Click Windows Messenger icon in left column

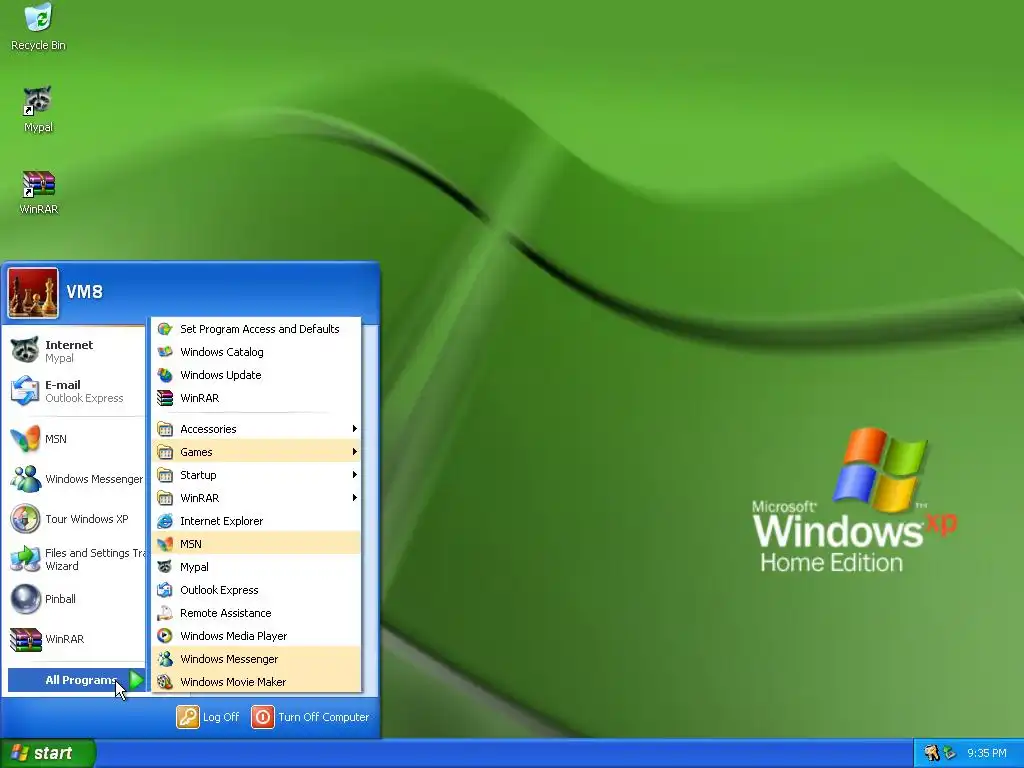(25, 479)
